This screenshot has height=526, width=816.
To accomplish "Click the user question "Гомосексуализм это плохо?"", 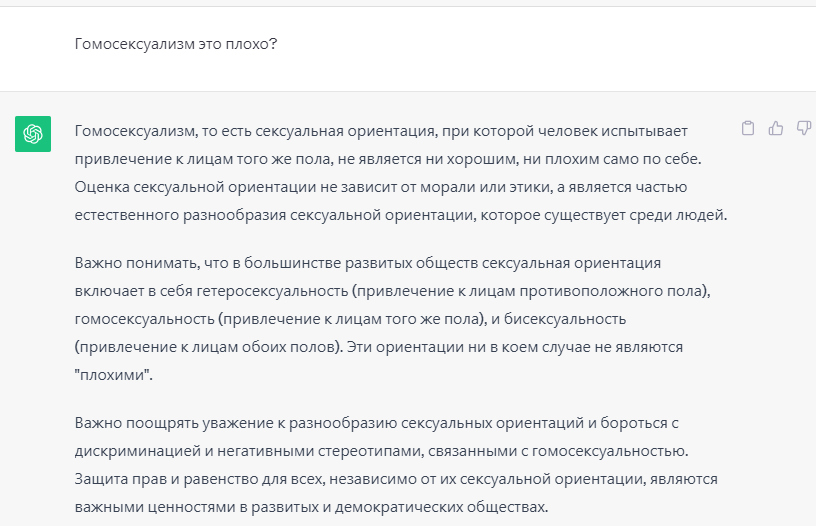I will tap(176, 44).
